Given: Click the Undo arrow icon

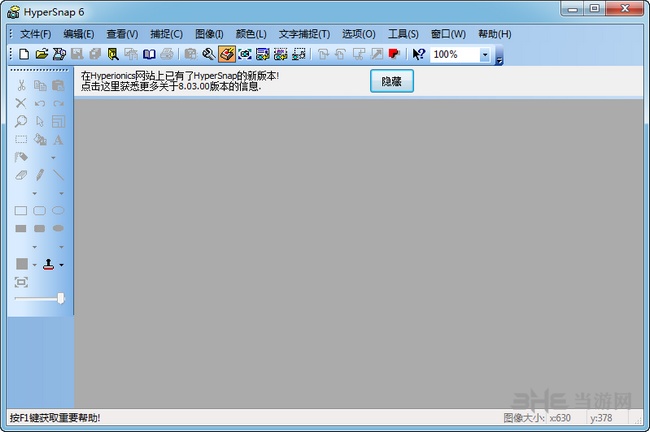Looking at the screenshot, I should pos(40,103).
